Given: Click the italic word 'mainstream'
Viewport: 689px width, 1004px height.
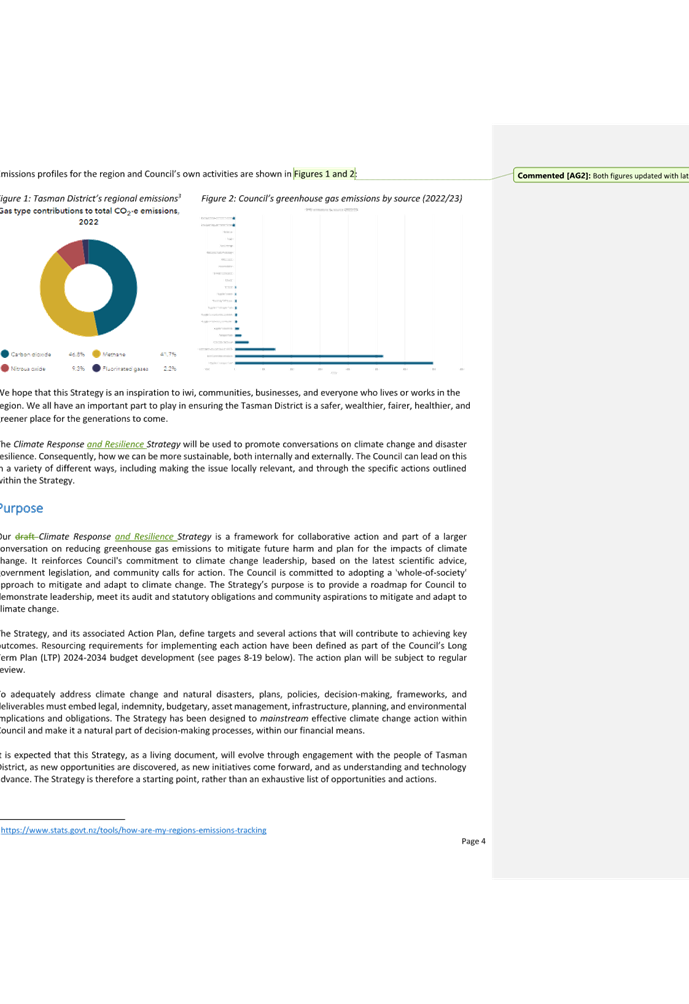Looking at the screenshot, I should (284, 718).
